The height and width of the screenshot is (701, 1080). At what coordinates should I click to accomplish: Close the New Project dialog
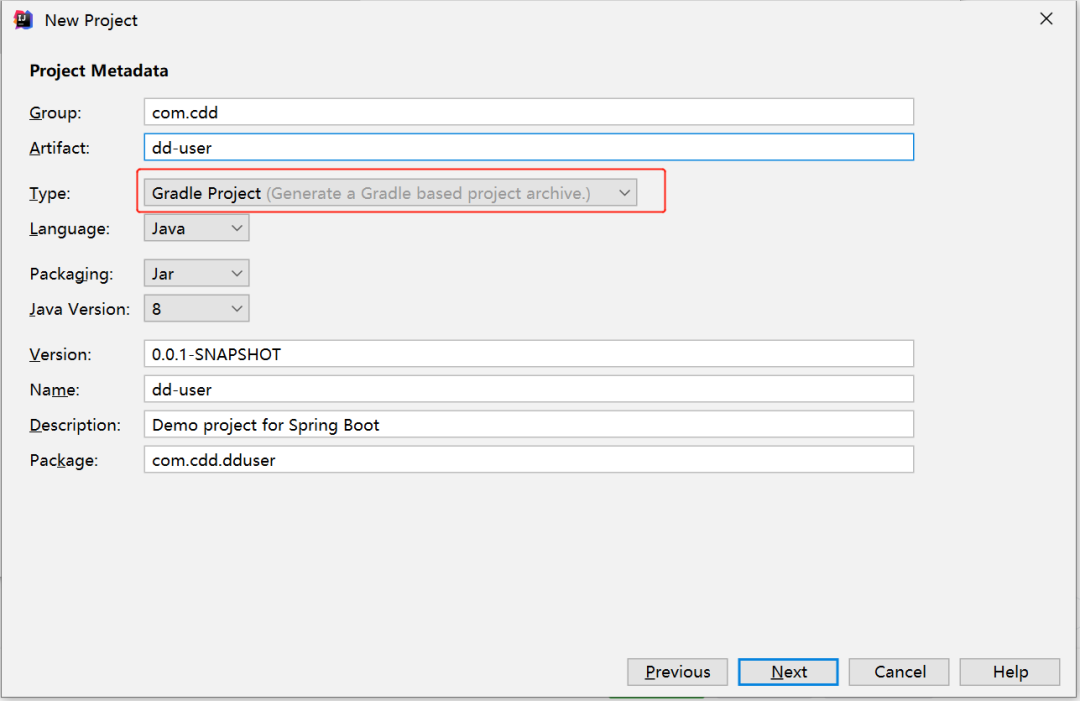1046,19
